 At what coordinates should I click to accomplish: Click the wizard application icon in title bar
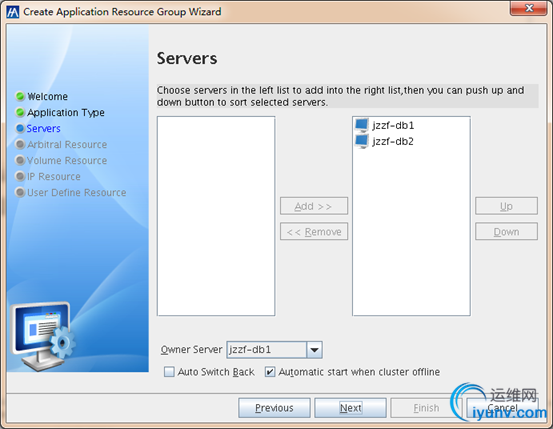13,12
